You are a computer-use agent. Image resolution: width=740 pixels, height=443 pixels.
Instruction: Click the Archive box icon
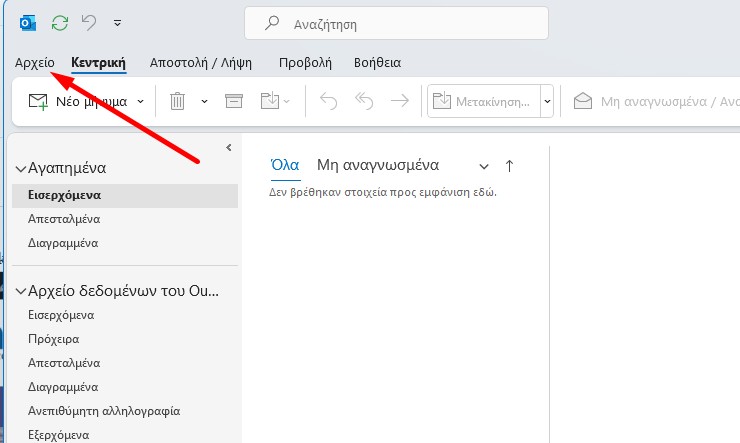(x=233, y=101)
